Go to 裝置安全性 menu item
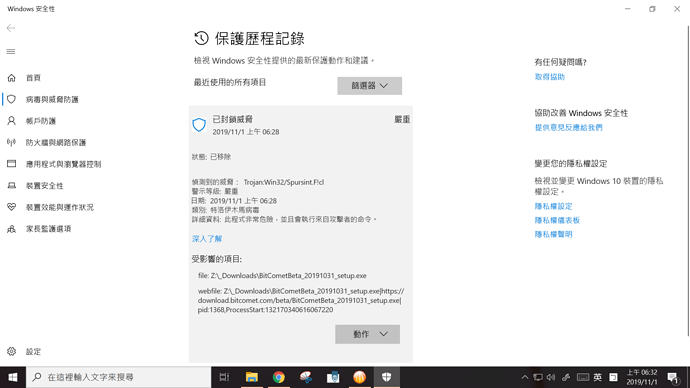Screen dimensions: 690x388 tap(44, 186)
